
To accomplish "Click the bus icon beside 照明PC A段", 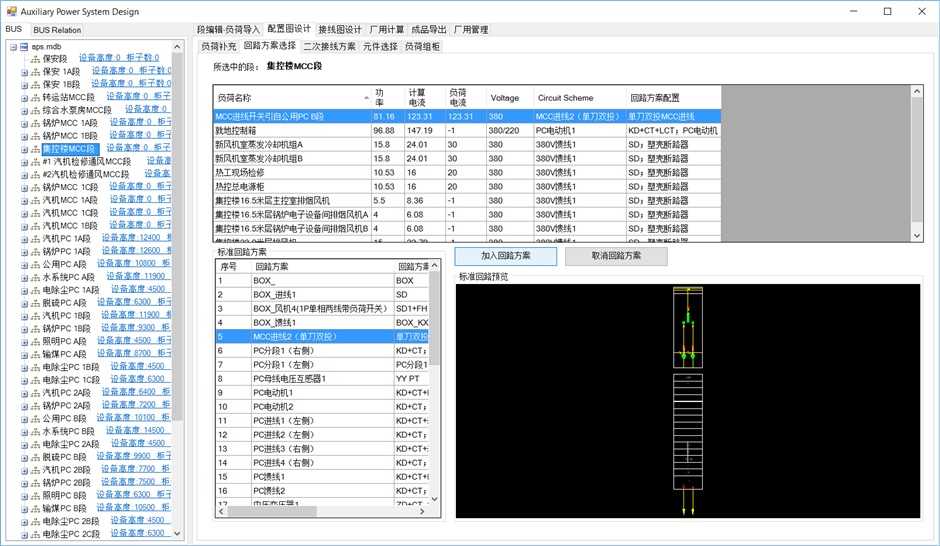I will click(35, 342).
